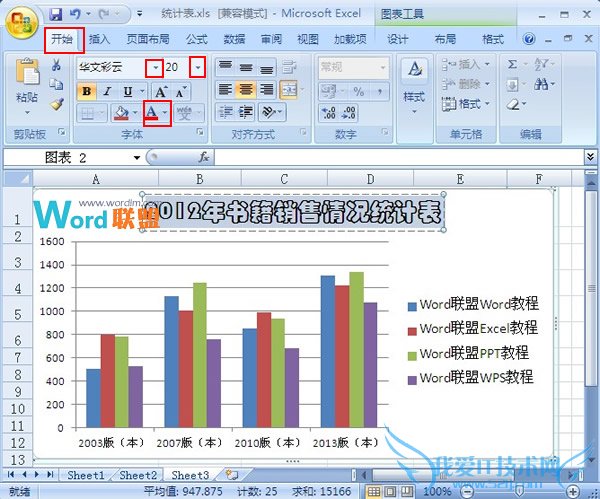Select the chart title text box
Viewport: 600px width, 499px height.
point(293,212)
